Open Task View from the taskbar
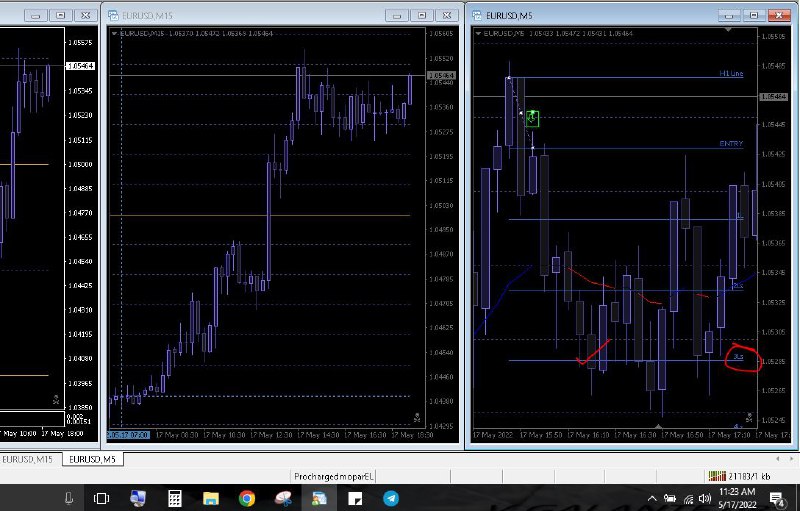 pos(102,498)
